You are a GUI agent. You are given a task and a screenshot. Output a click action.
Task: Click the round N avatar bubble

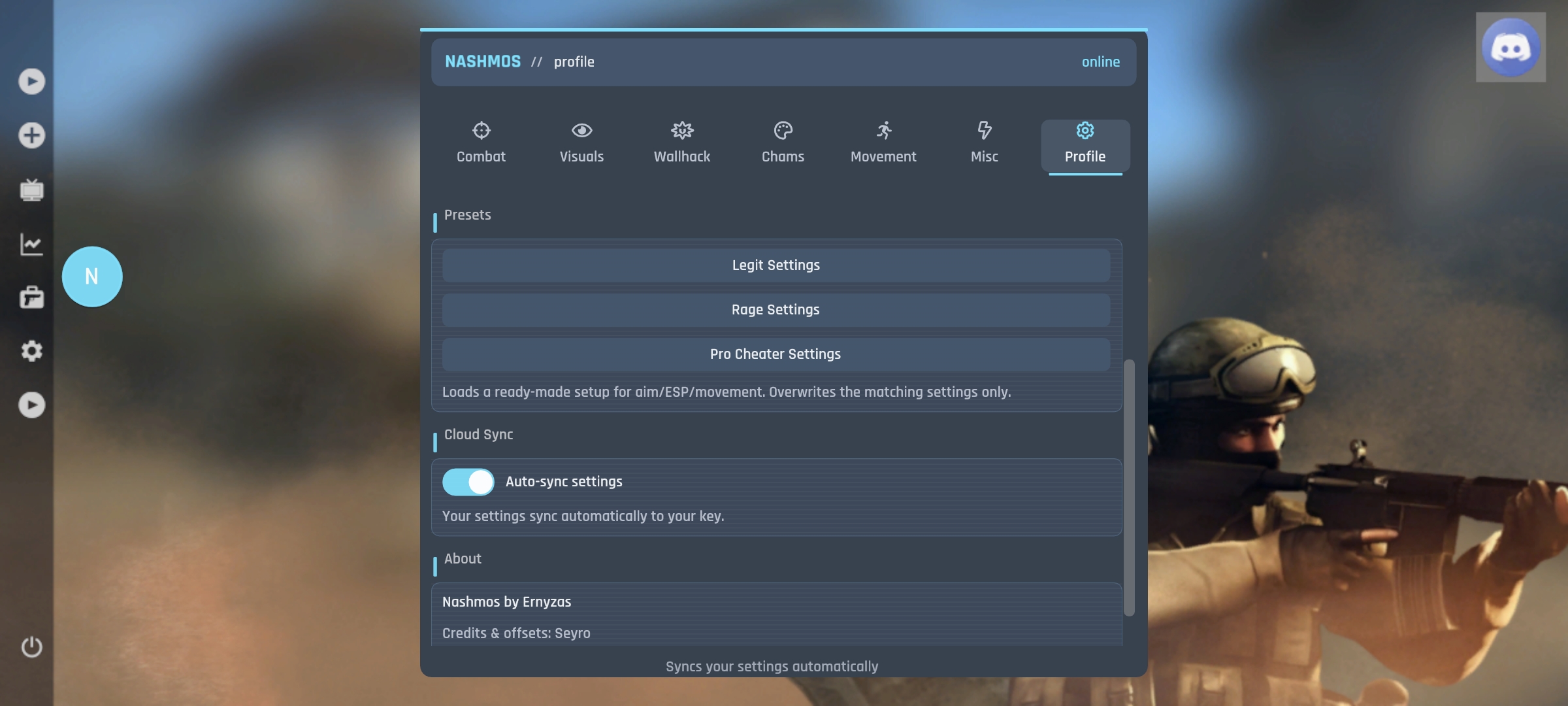tap(92, 277)
